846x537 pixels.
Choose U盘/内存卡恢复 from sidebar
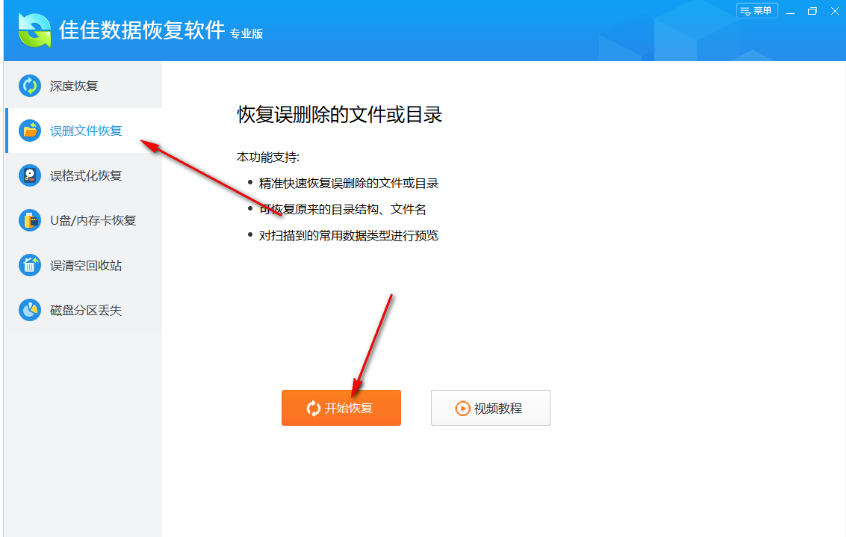(x=83, y=220)
